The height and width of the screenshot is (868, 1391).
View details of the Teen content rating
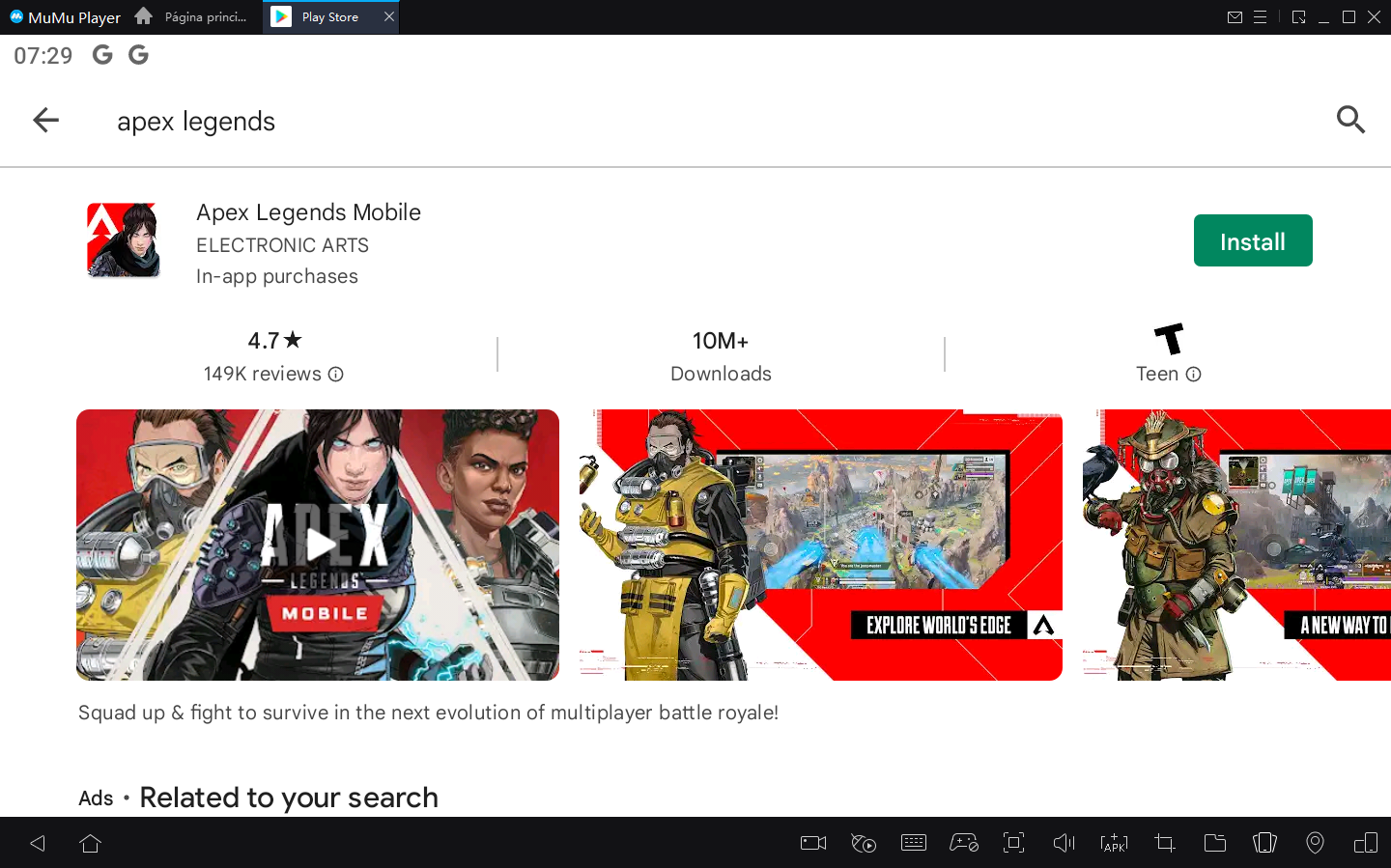coord(1195,374)
